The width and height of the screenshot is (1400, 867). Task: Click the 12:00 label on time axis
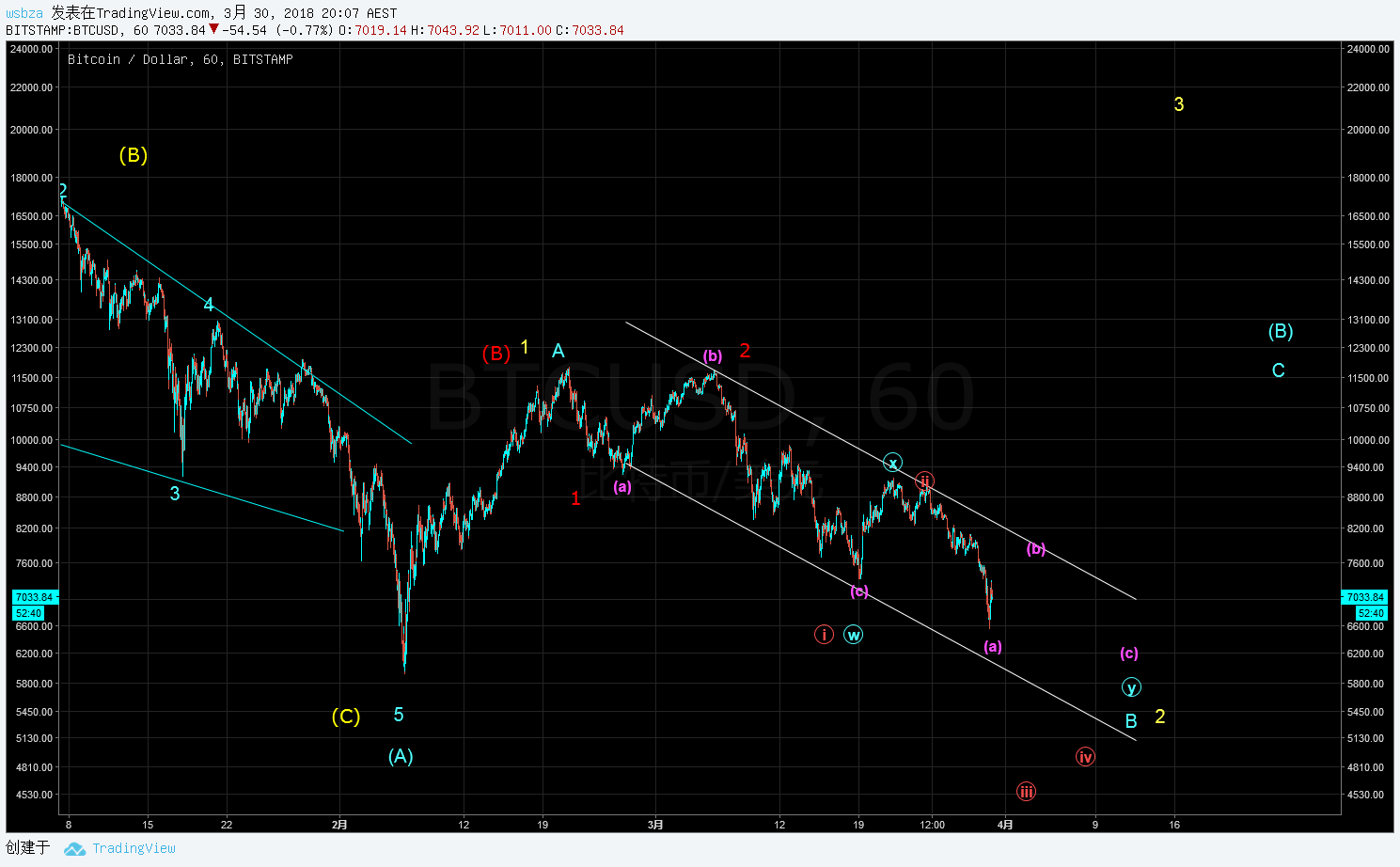pos(932,825)
